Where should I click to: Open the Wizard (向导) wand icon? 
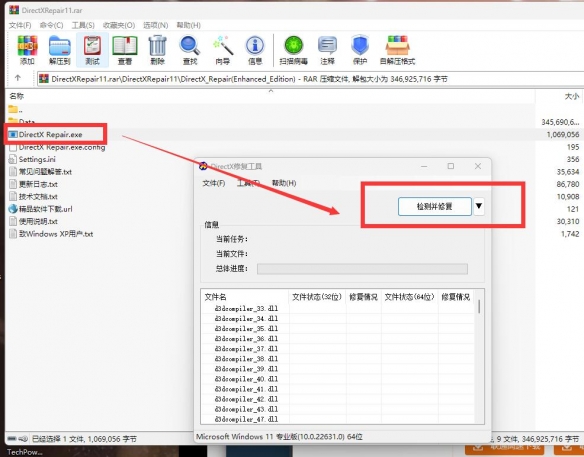pyautogui.click(x=223, y=50)
